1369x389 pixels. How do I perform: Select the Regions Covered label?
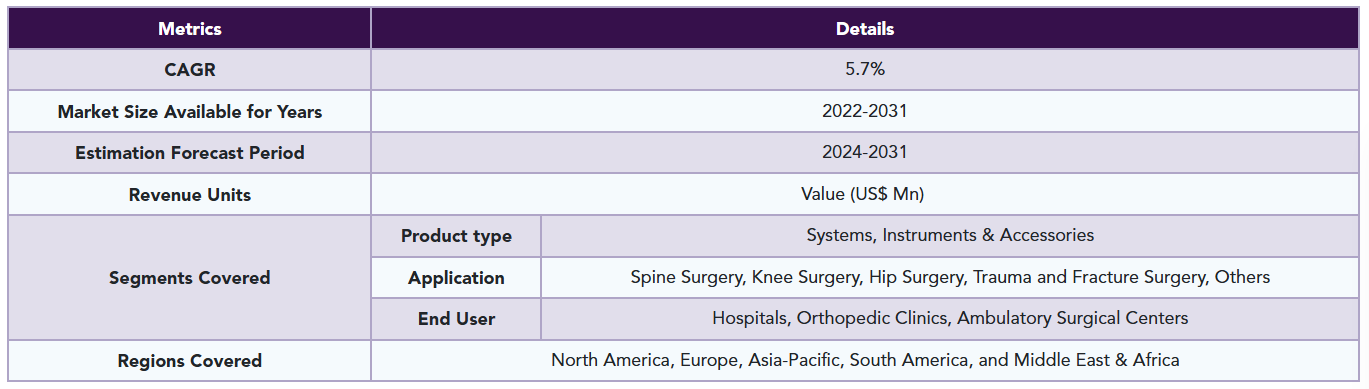click(x=190, y=361)
